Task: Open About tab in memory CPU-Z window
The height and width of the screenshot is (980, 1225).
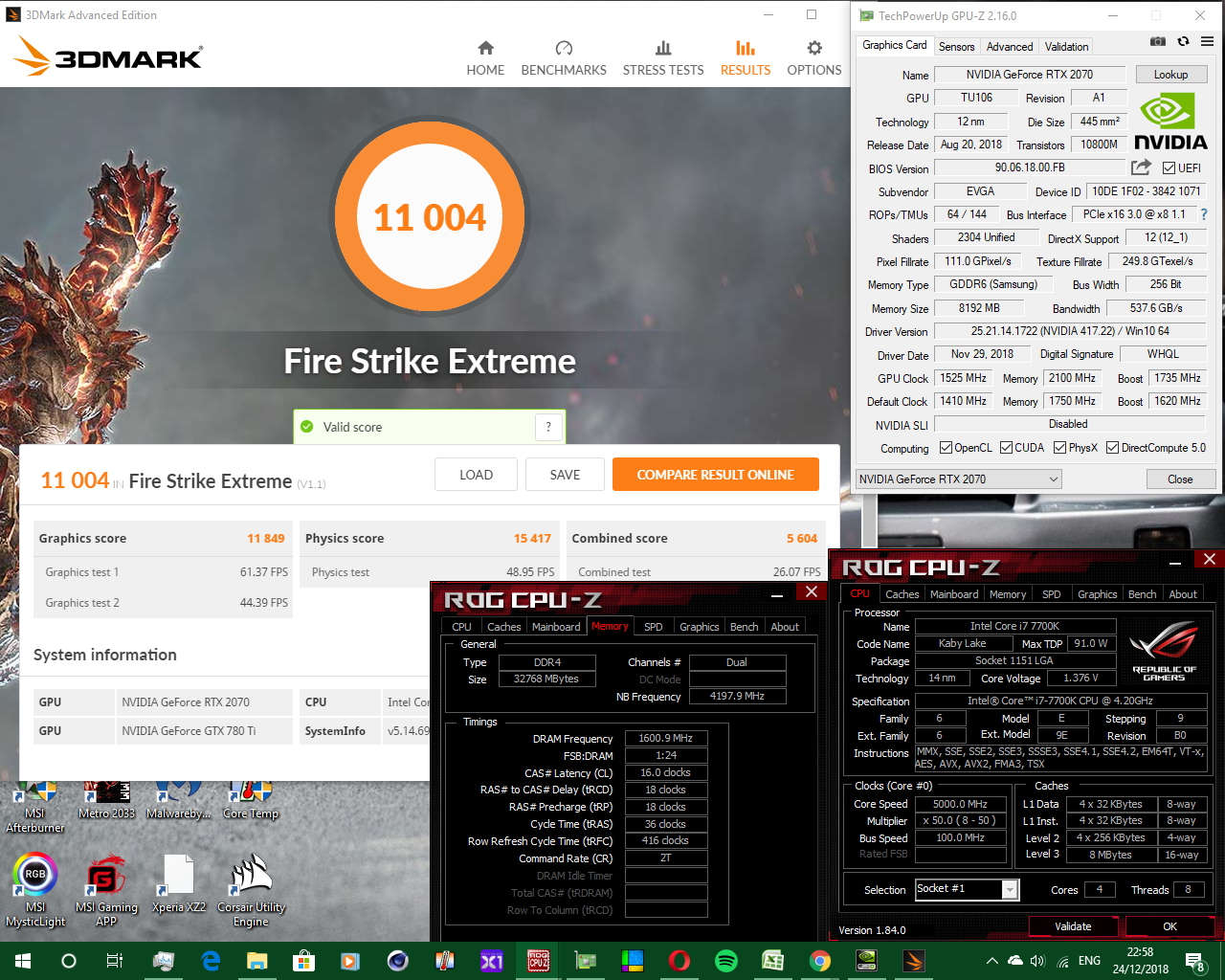Action: click(x=785, y=627)
